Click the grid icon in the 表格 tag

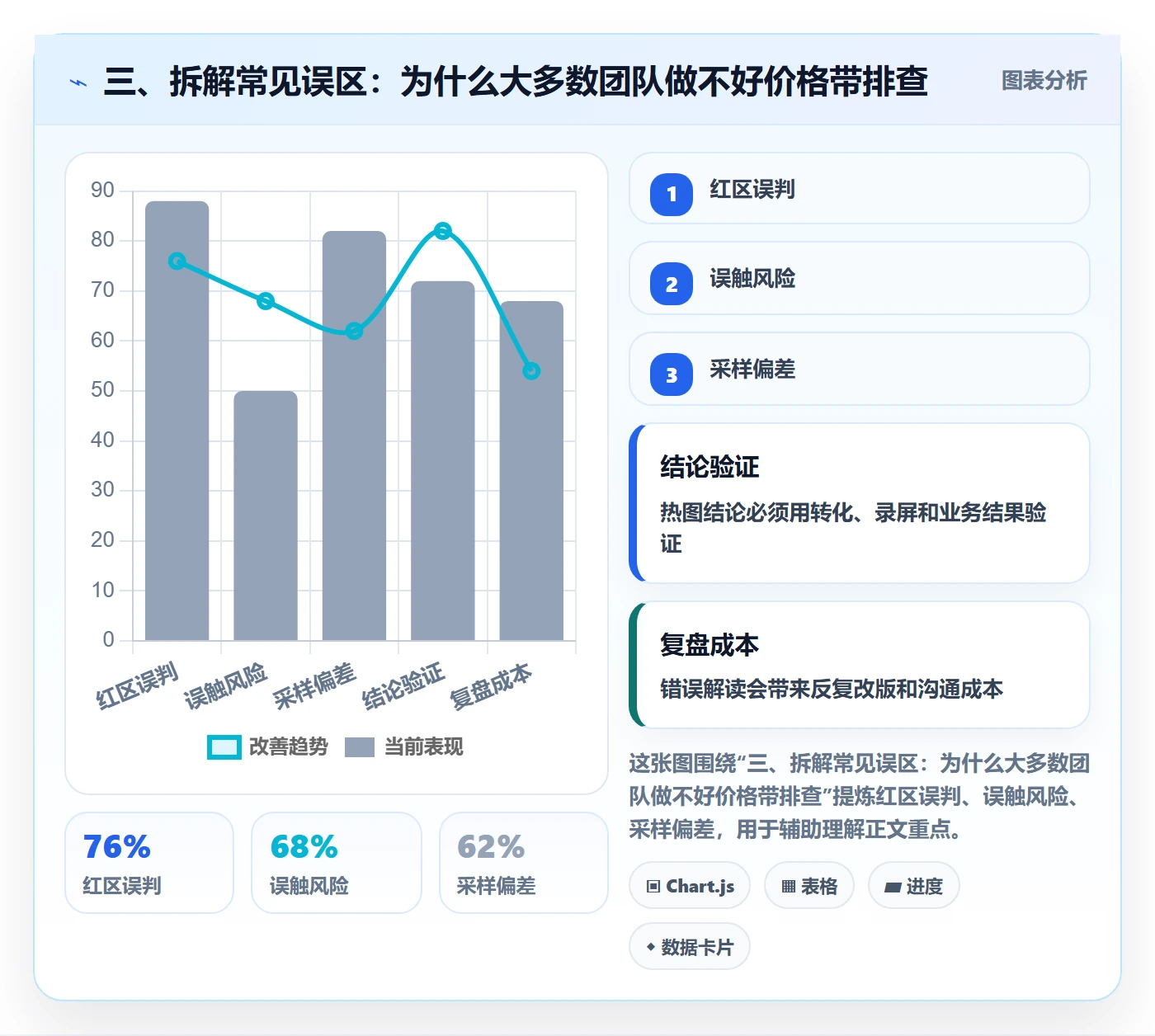(x=789, y=887)
